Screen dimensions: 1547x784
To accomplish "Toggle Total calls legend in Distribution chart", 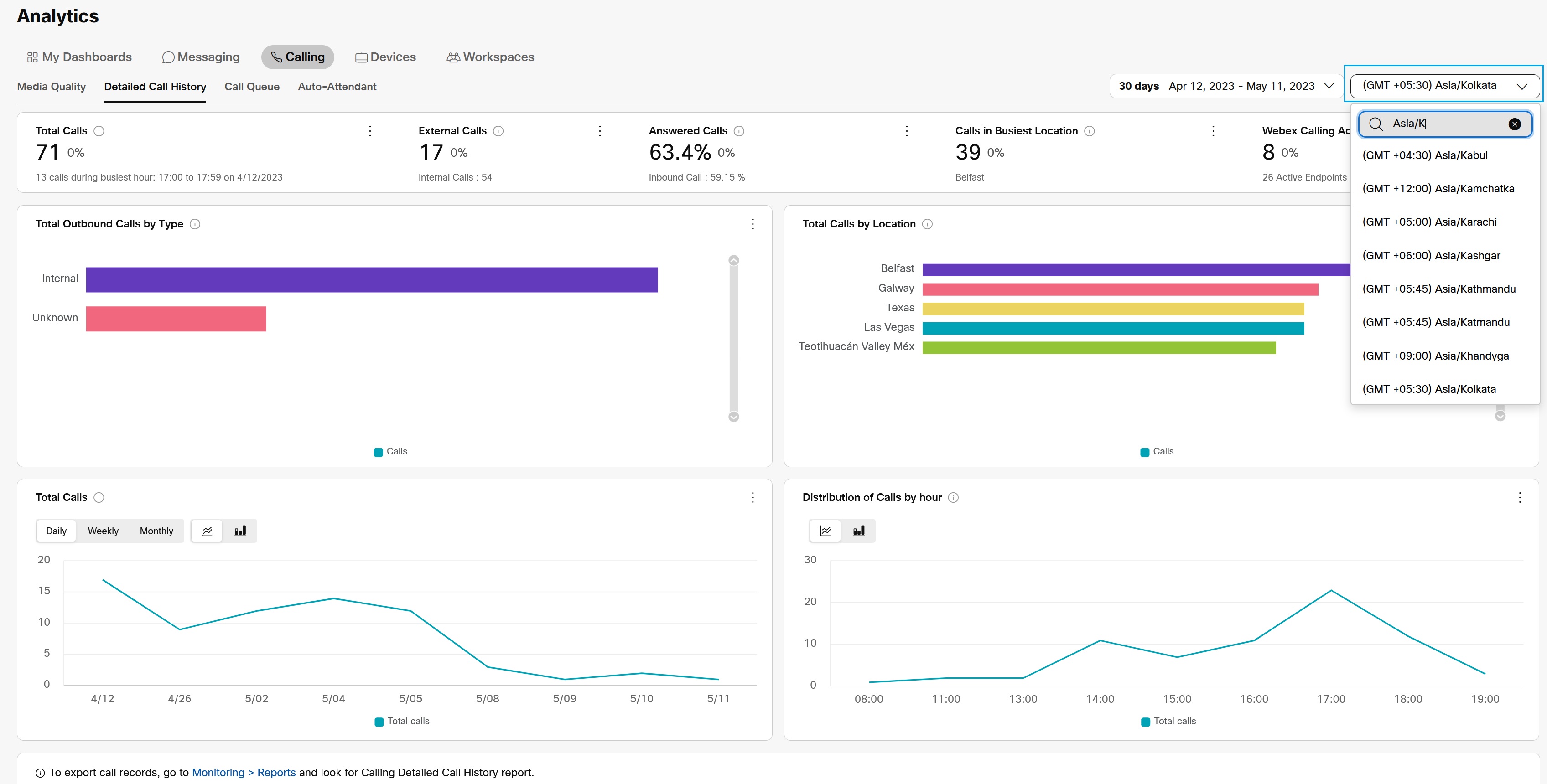I will (1168, 721).
